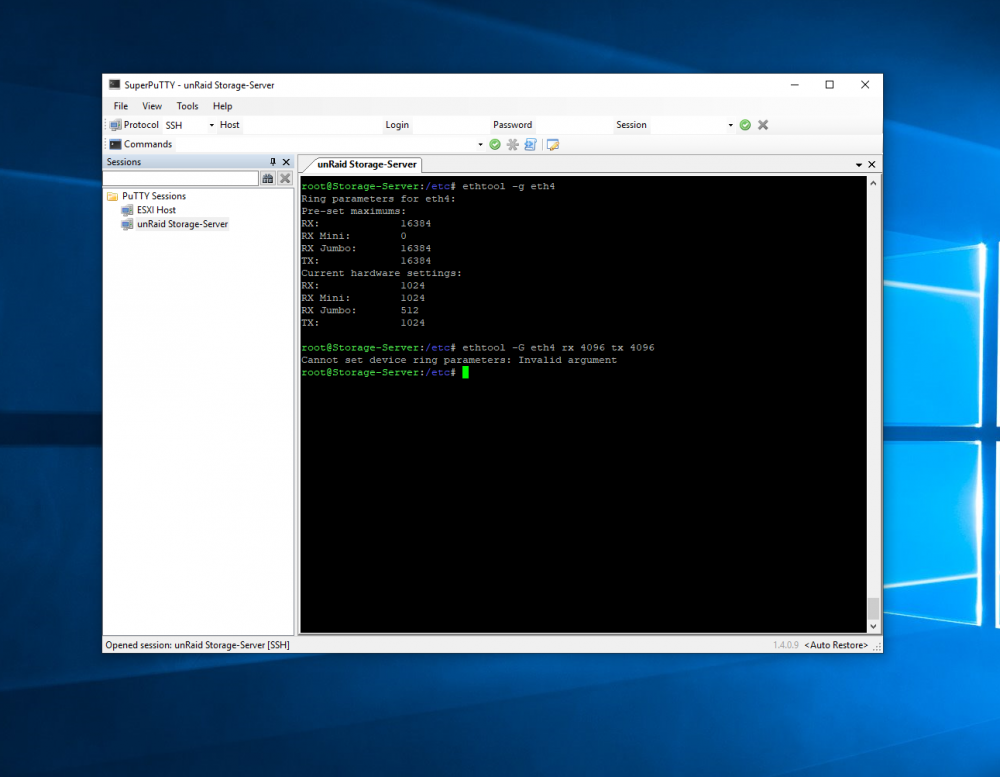Focus the Password text field
Screen dimensions: 1000x777
(572, 125)
